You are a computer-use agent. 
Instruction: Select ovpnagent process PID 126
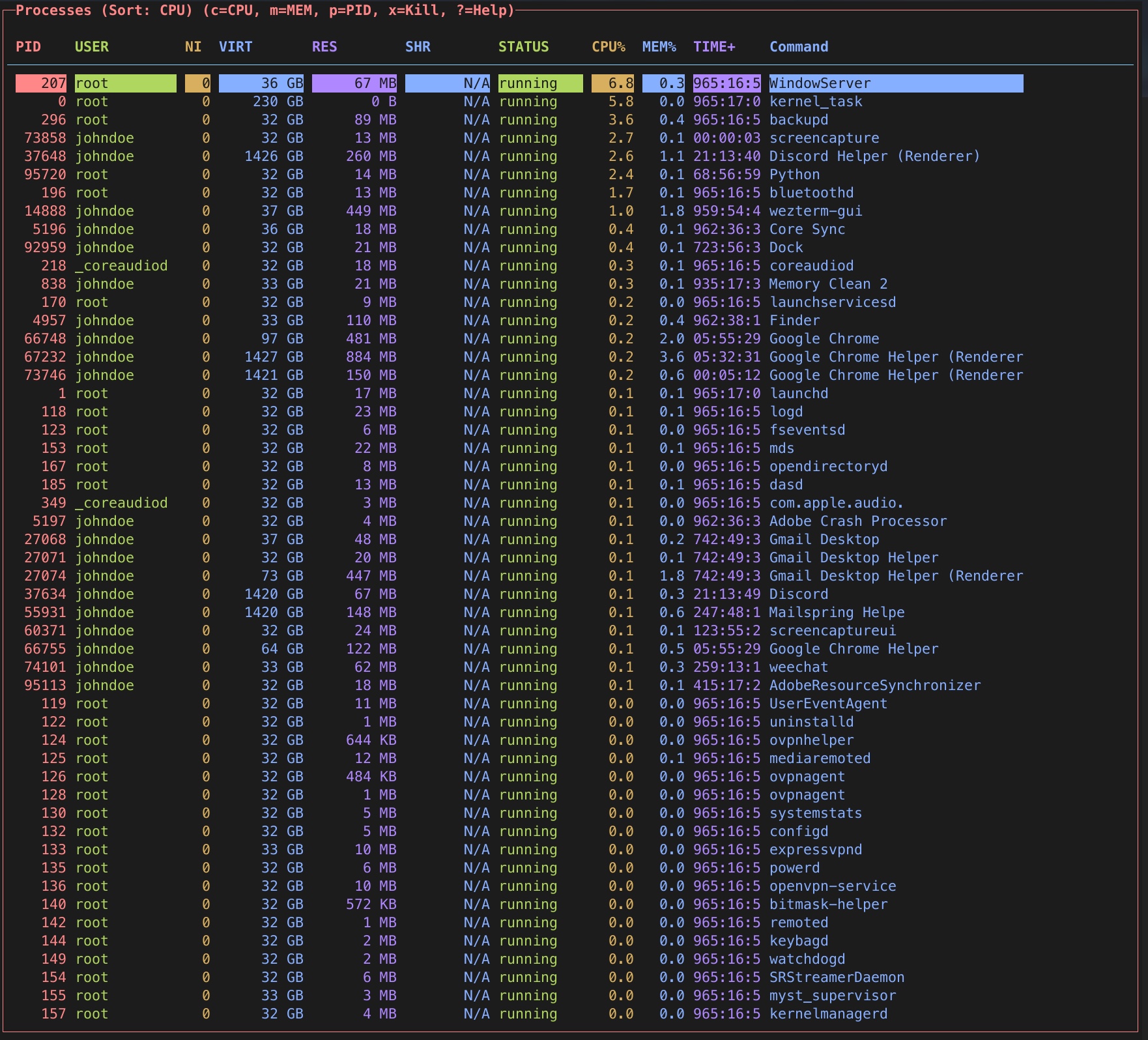[519, 777]
